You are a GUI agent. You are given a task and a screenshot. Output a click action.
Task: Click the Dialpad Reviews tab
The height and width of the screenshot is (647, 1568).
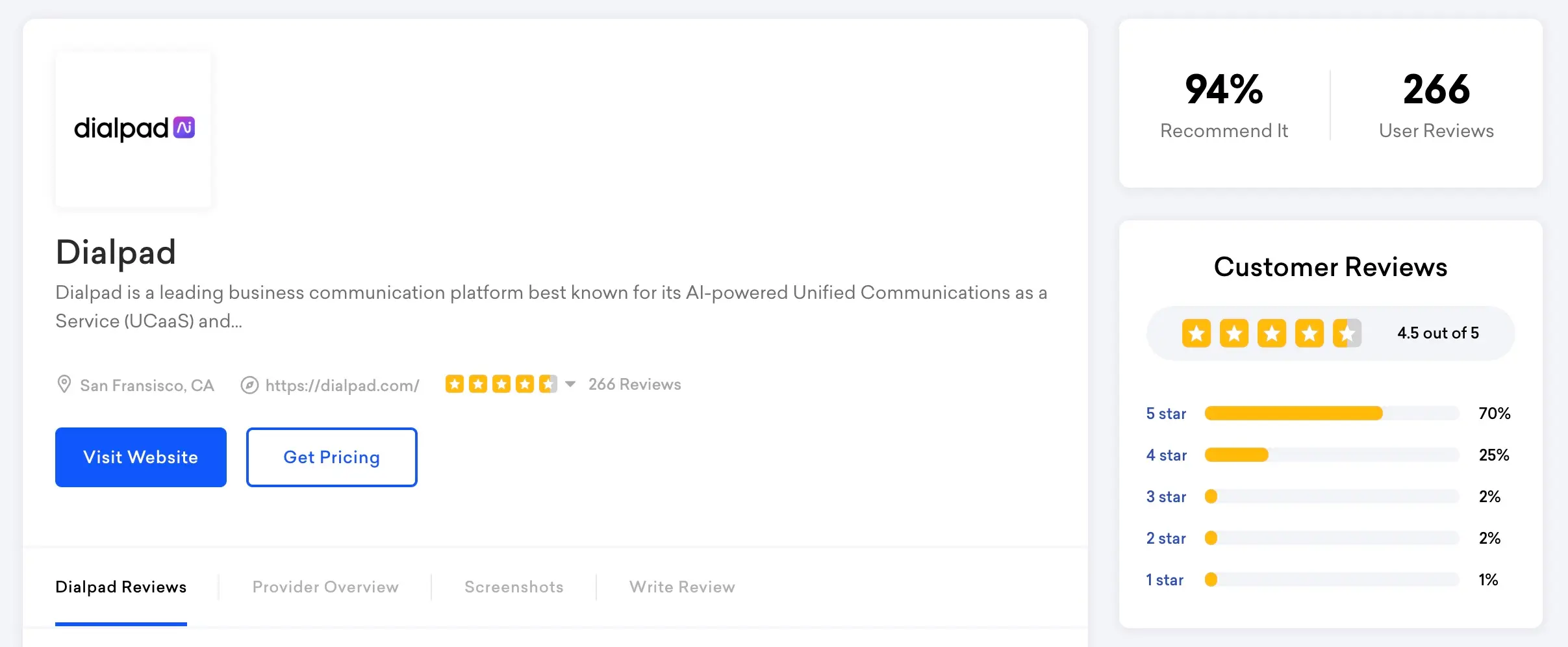pos(121,587)
